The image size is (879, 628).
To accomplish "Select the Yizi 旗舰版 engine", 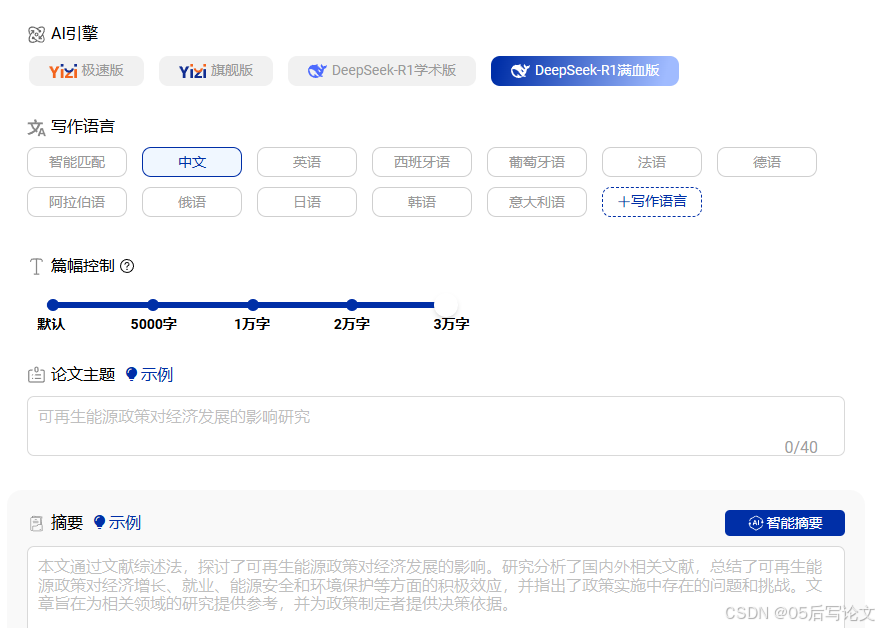I will (216, 71).
